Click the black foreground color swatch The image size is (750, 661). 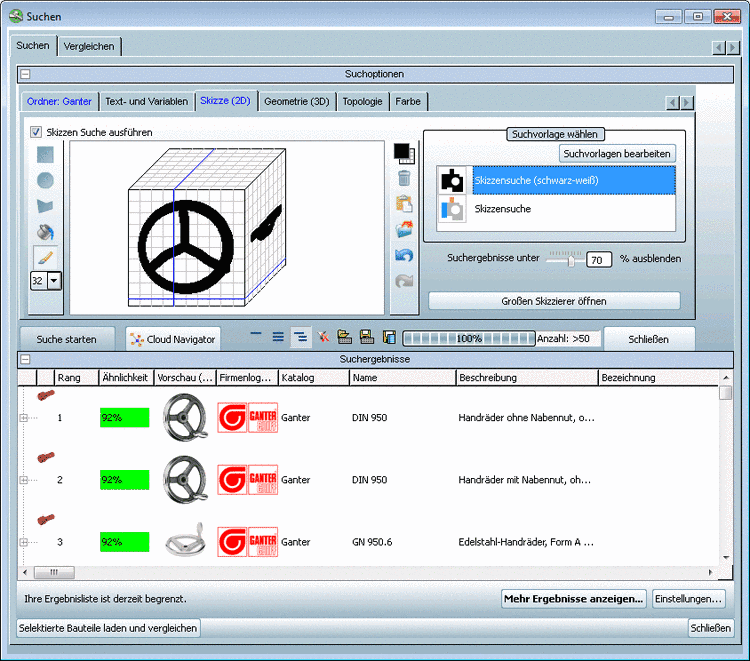tap(401, 150)
